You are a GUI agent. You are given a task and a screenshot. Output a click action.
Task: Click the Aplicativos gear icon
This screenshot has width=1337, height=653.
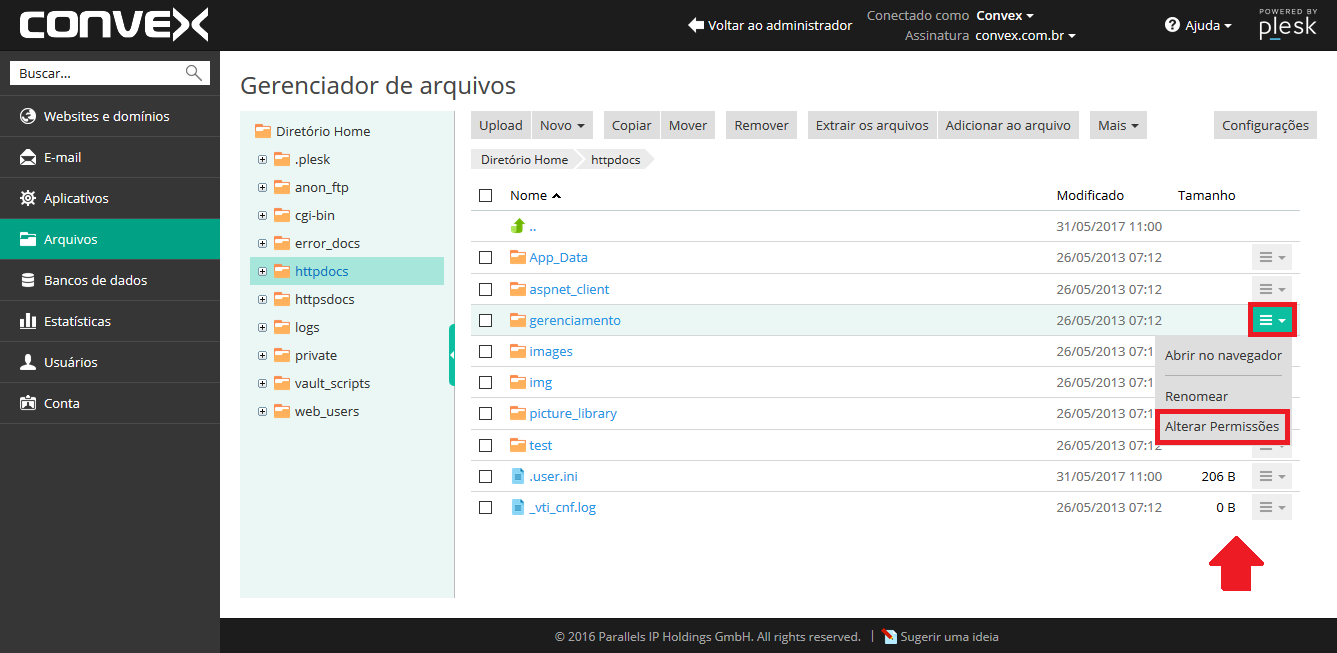click(28, 198)
